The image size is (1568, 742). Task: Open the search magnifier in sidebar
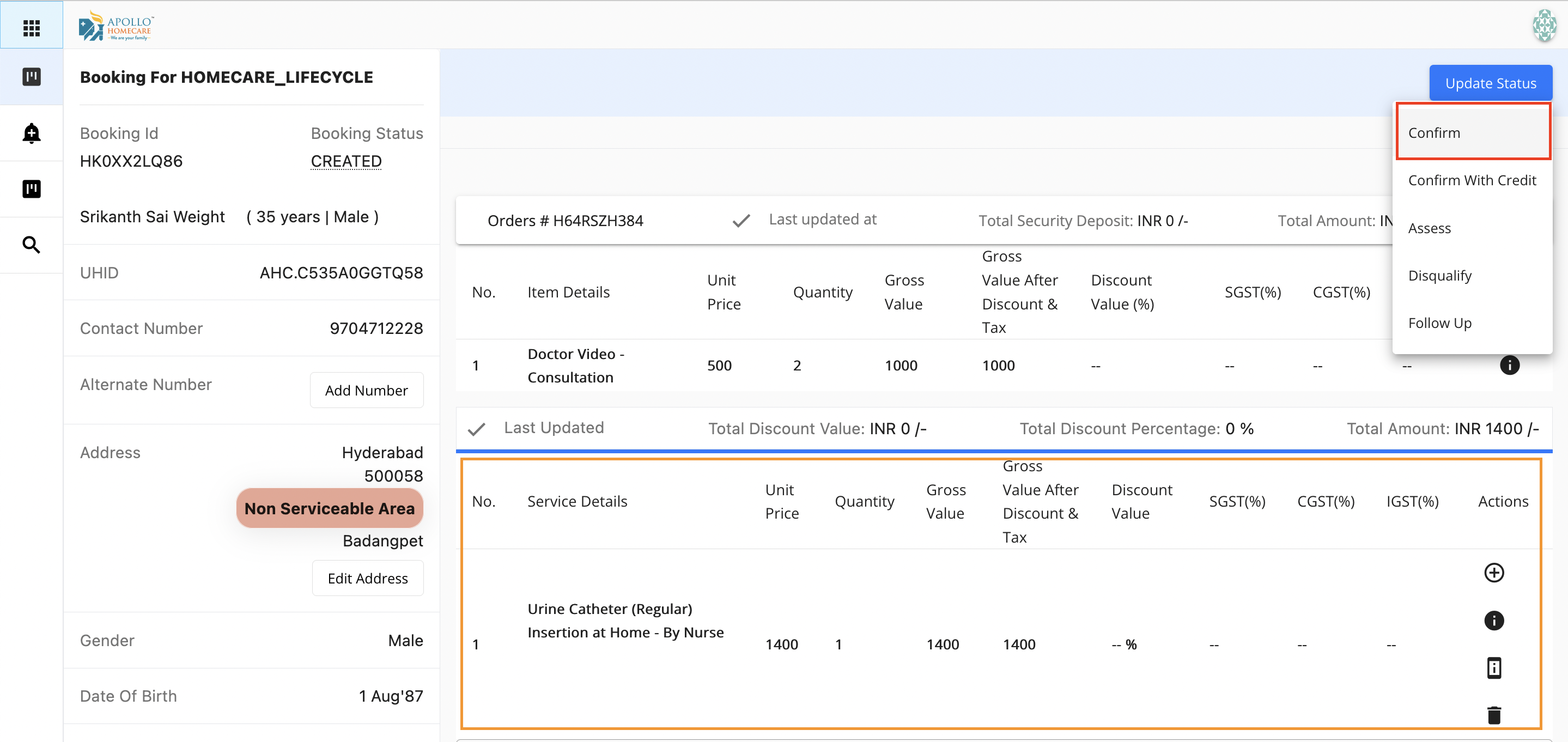tap(31, 245)
